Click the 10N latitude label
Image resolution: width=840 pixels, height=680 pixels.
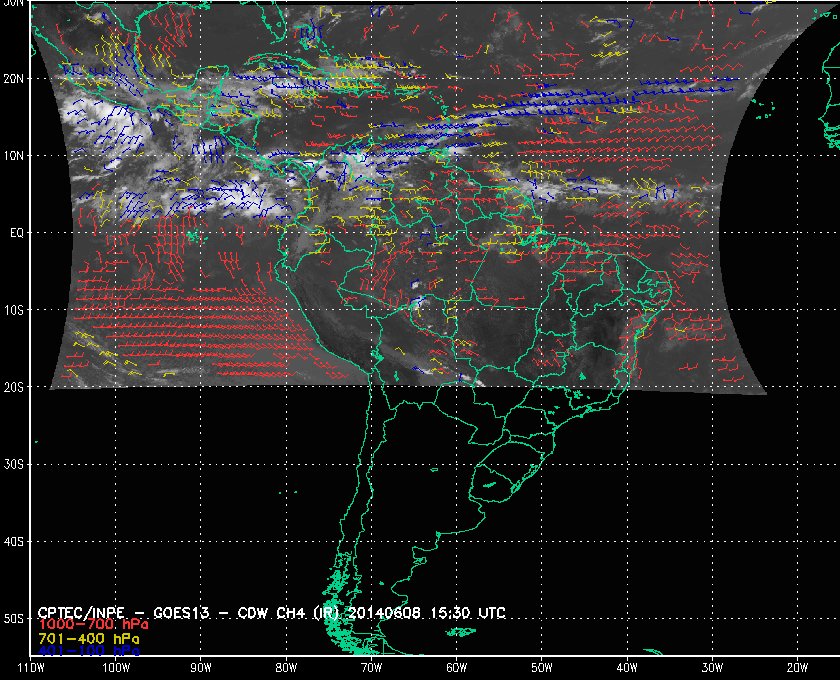pos(13,156)
